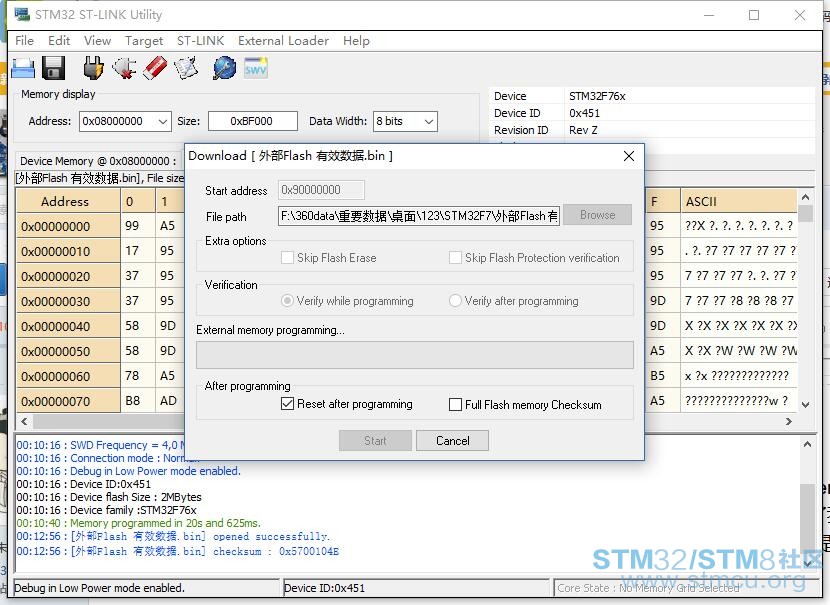The height and width of the screenshot is (605, 830).
Task: Click row address 0x00000060
Action: coord(68,376)
